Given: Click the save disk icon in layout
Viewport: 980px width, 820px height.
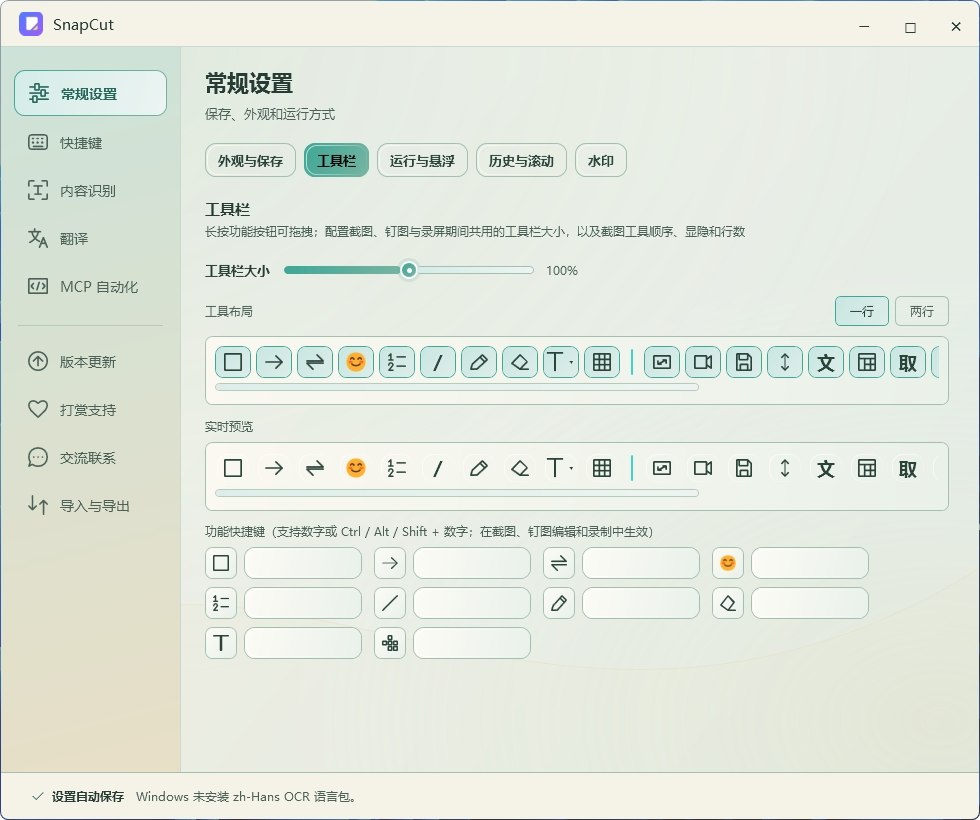Looking at the screenshot, I should [x=744, y=362].
